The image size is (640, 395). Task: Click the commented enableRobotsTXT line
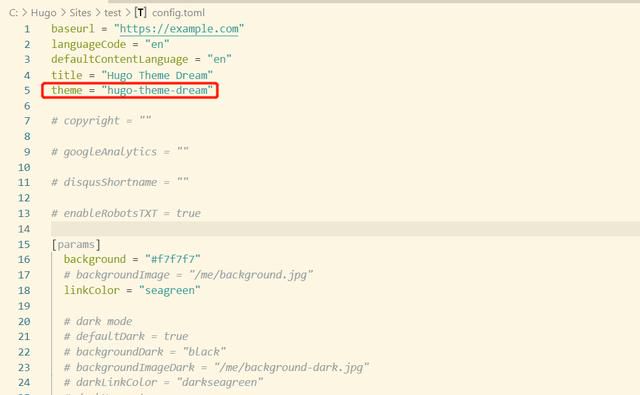[x=126, y=213]
